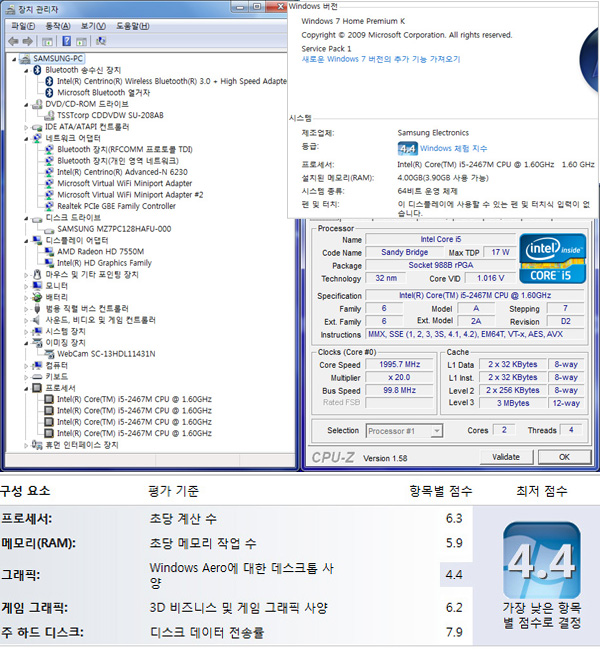
Task: Click the 6.3 score for 프로세서
Action: tap(454, 518)
